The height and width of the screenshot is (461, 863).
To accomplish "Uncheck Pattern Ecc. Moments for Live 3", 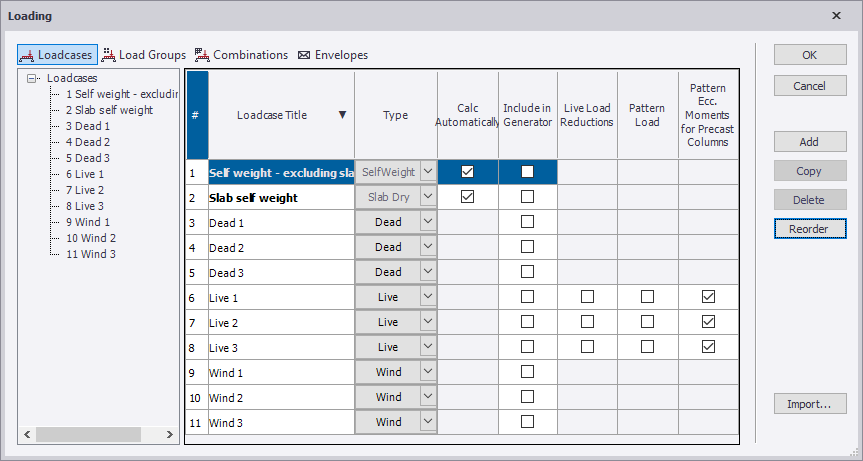I will click(x=708, y=347).
